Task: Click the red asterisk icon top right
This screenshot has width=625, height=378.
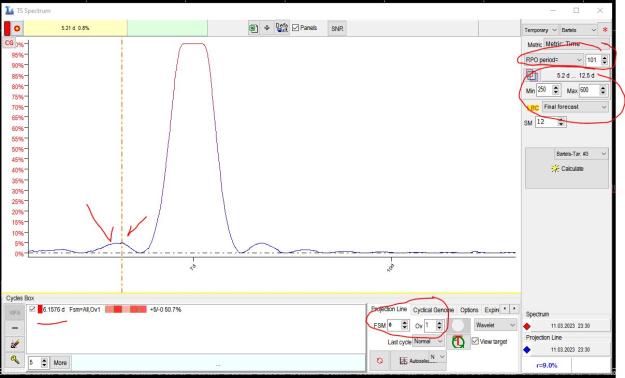Action: click(605, 30)
